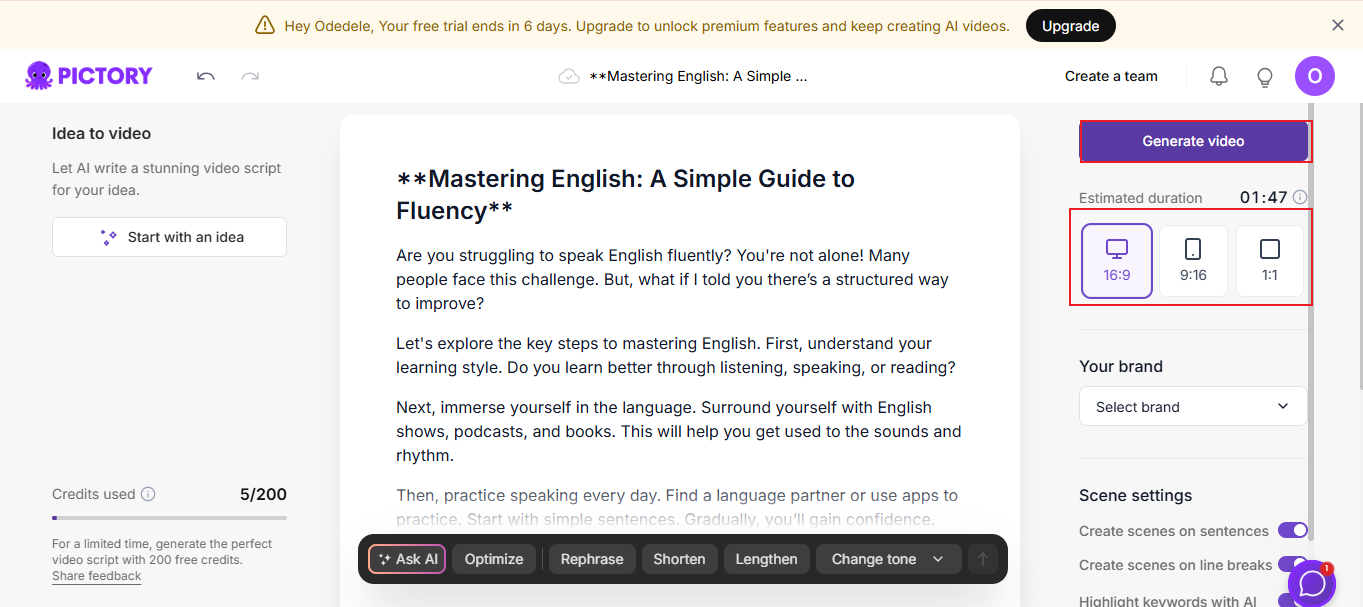Toggle Create scenes on sentences
Screen dimensions: 1363x607
(x=1292, y=531)
